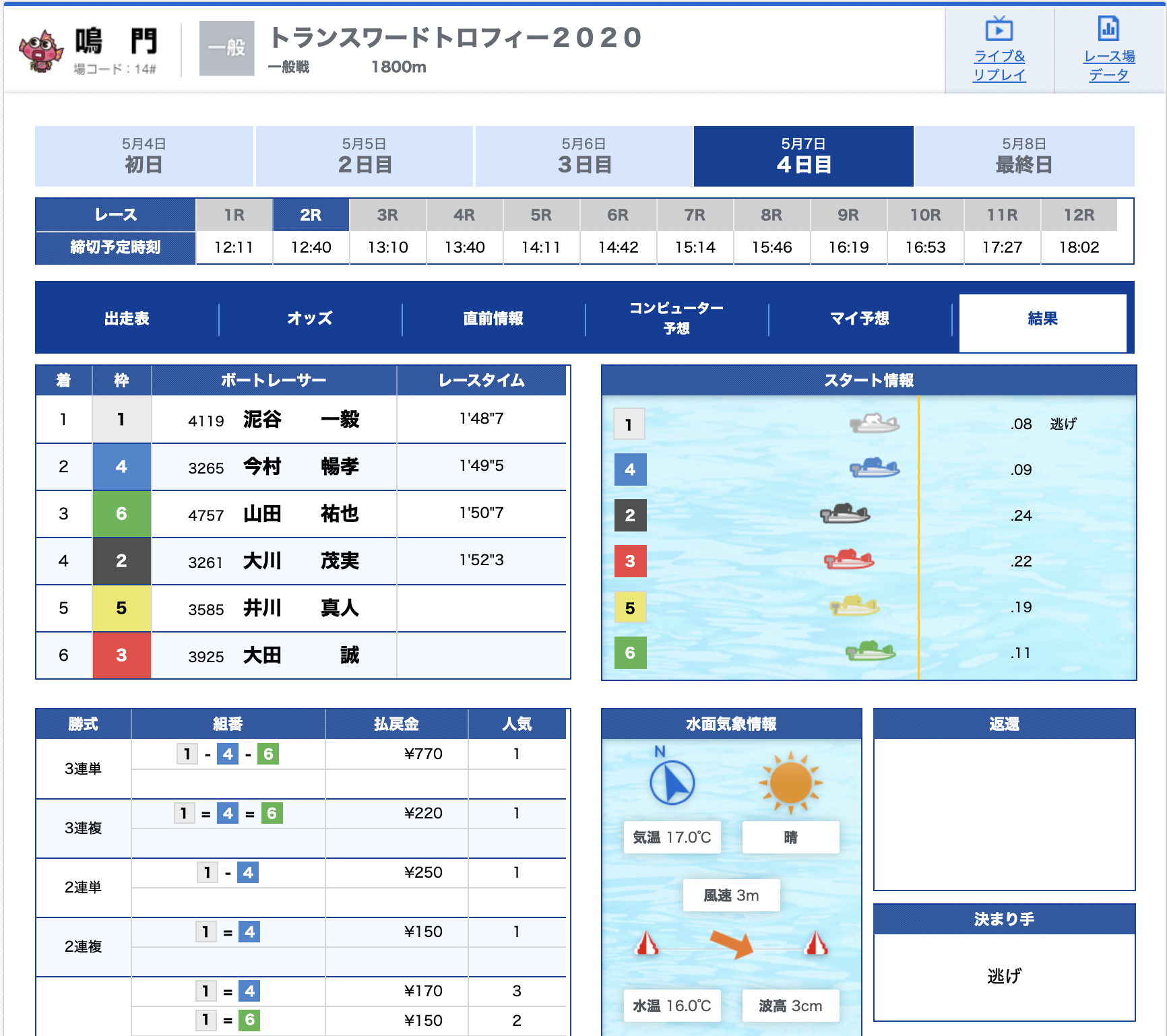Viewport: 1167px width, 1036px height.
Task: Click the sunny weather sun icon
Action: pos(790,783)
